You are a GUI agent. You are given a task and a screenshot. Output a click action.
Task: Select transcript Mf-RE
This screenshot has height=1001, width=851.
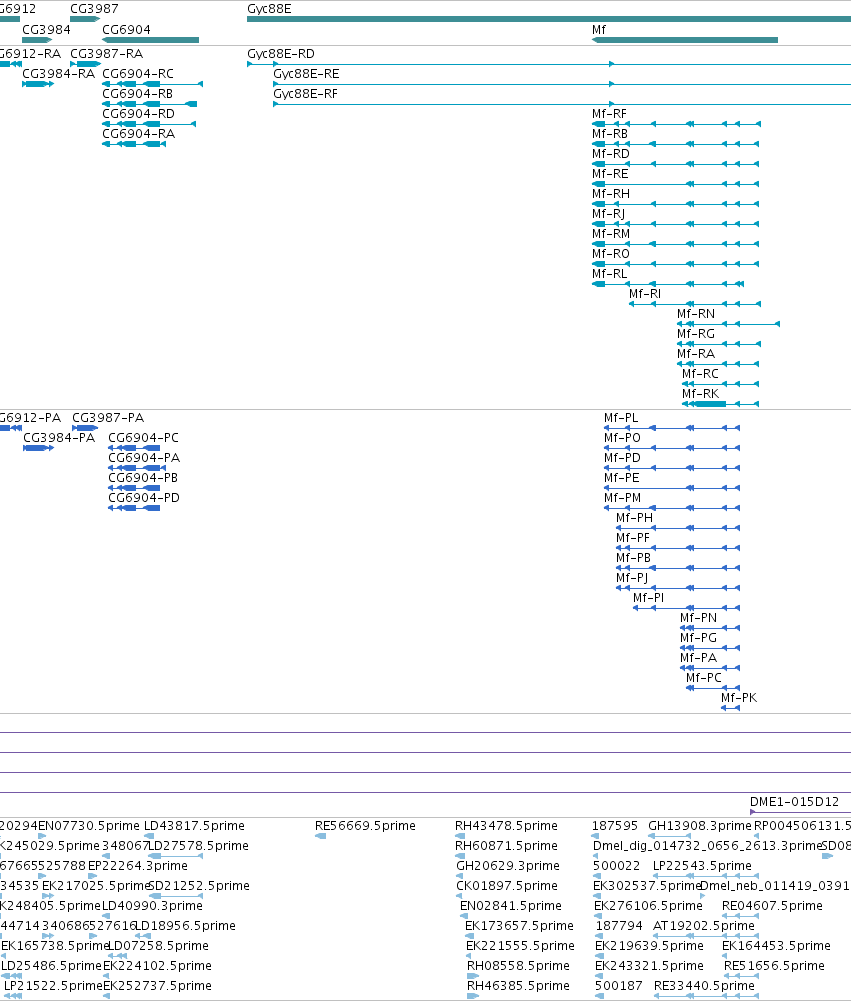click(x=675, y=184)
